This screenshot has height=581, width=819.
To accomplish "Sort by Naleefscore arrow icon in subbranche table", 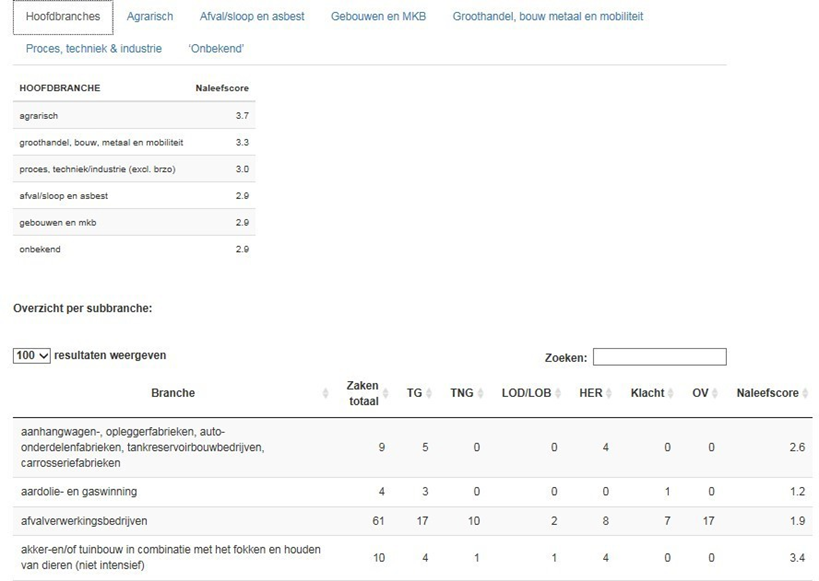I will (806, 394).
